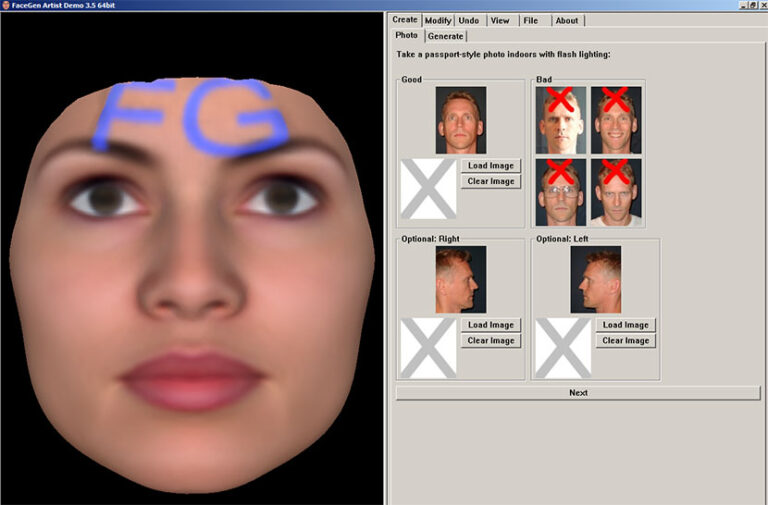
Task: Click the empty placeholder under Optional: Left
Action: click(563, 348)
